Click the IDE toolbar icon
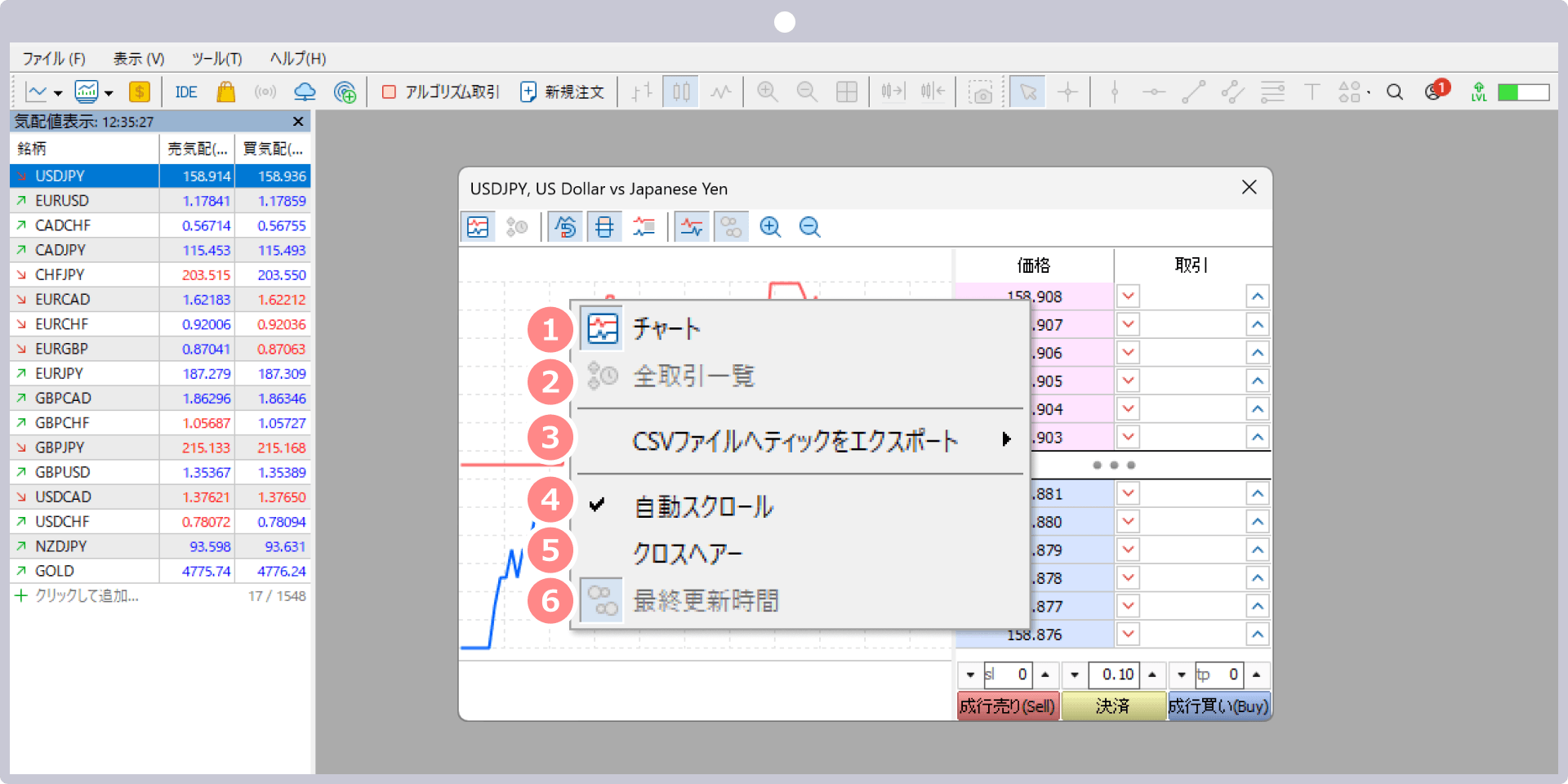Screen dimensions: 1568x784 [x=185, y=92]
